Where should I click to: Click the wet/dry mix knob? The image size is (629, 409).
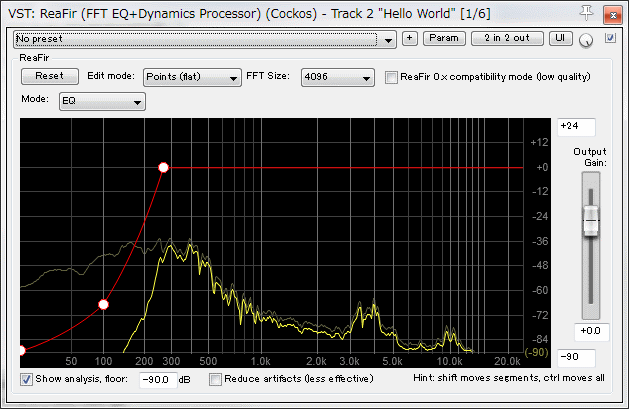pos(586,40)
